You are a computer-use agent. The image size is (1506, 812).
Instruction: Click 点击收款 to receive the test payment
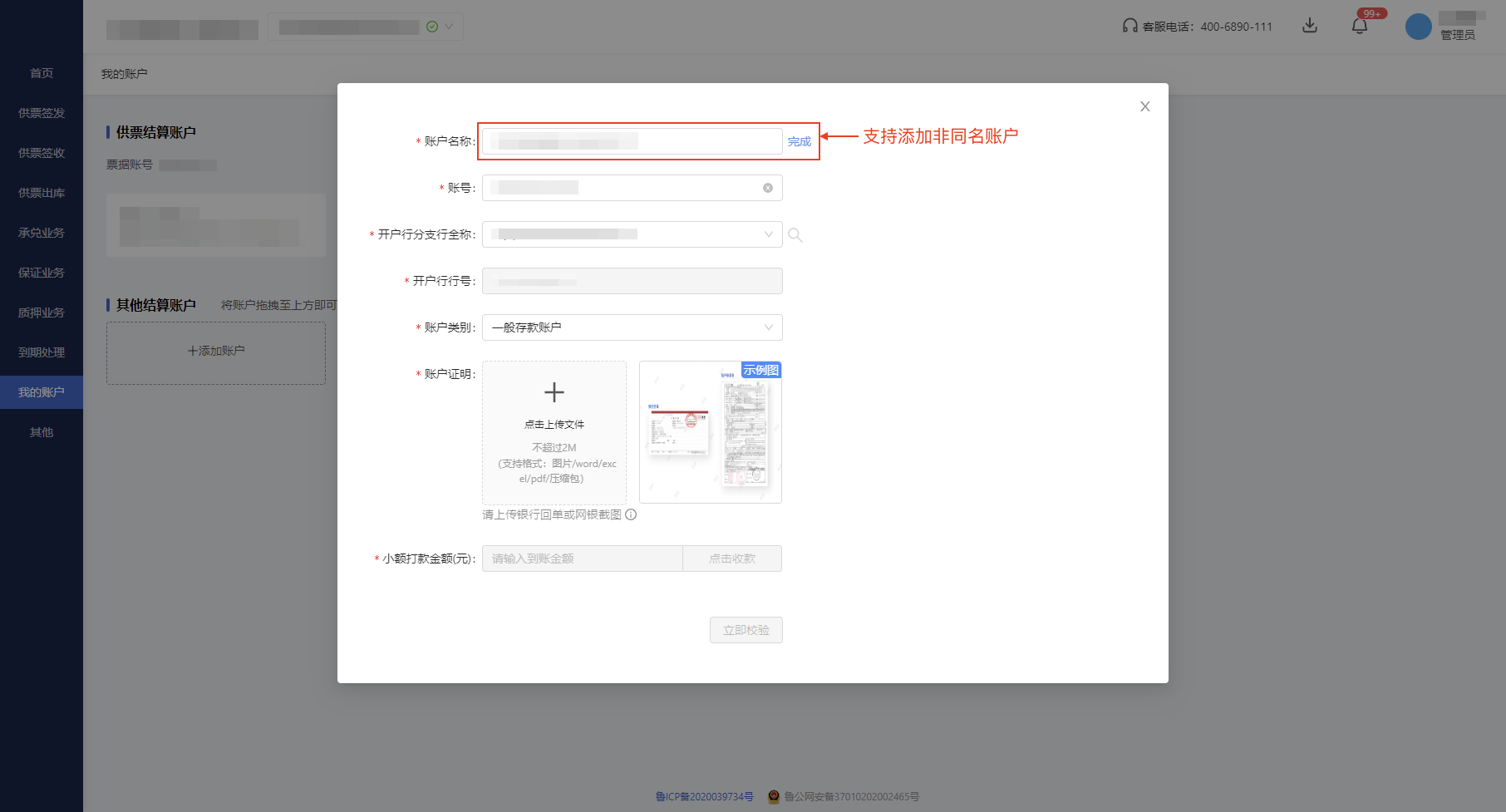[731, 558]
